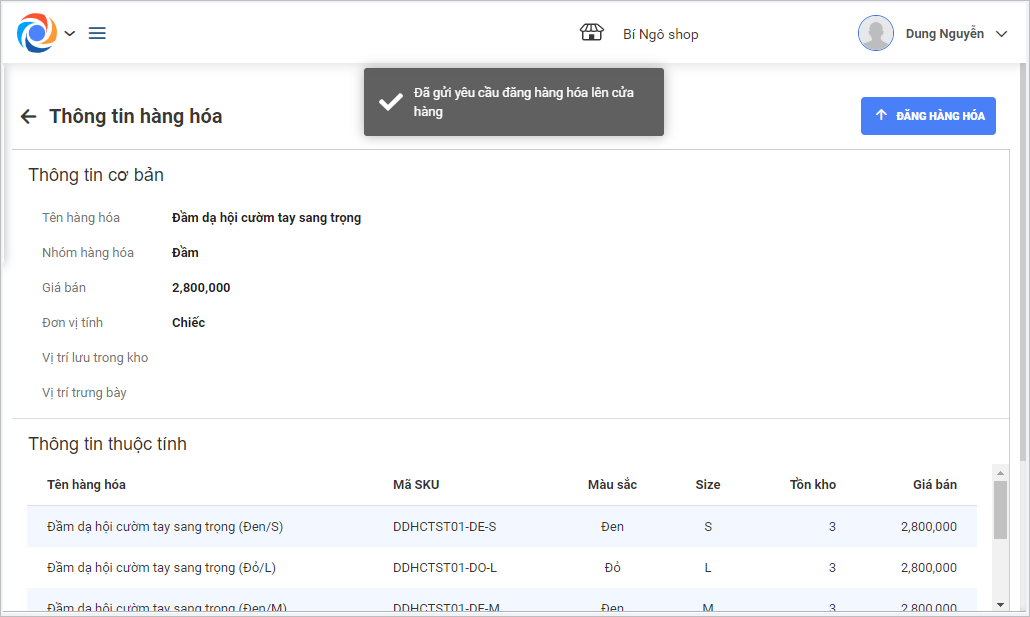1030x617 pixels.
Task: Click the user avatar picture
Action: 875,33
